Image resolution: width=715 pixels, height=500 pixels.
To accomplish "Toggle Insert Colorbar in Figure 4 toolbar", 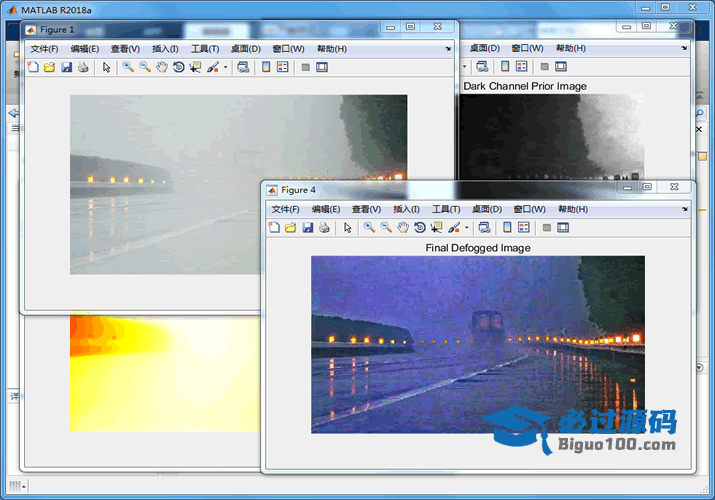I will click(507, 228).
